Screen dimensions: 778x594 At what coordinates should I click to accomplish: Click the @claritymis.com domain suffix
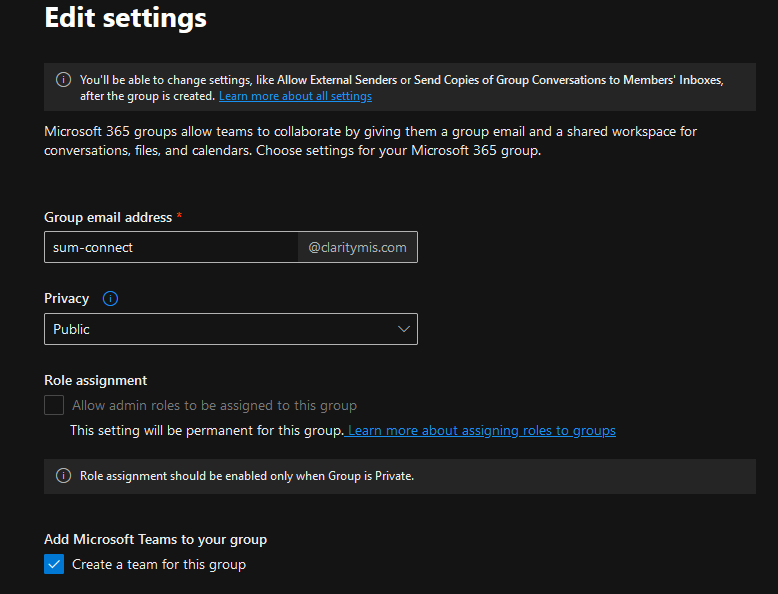(x=357, y=247)
